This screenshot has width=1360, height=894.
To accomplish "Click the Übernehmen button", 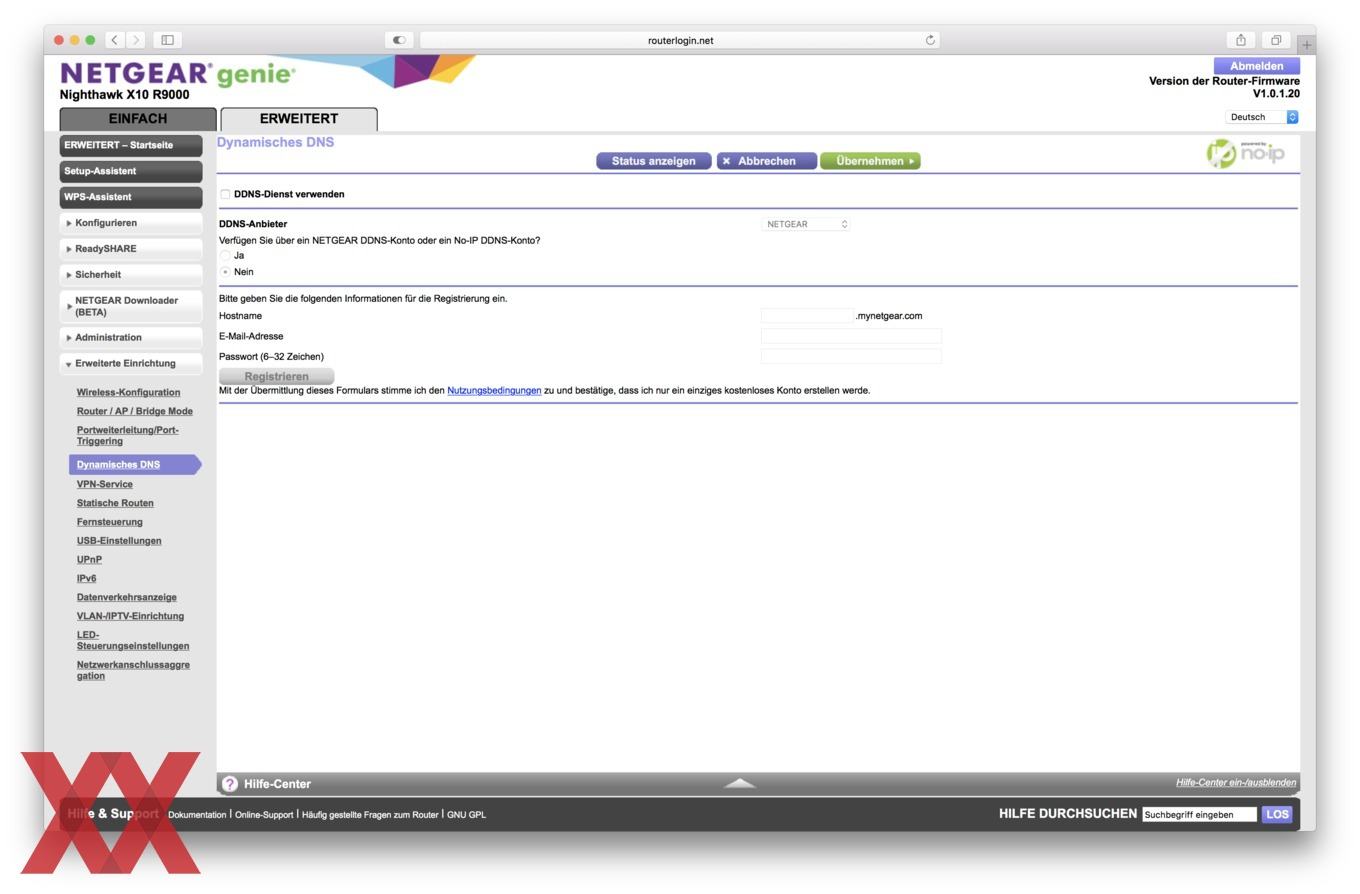I will click(870, 161).
